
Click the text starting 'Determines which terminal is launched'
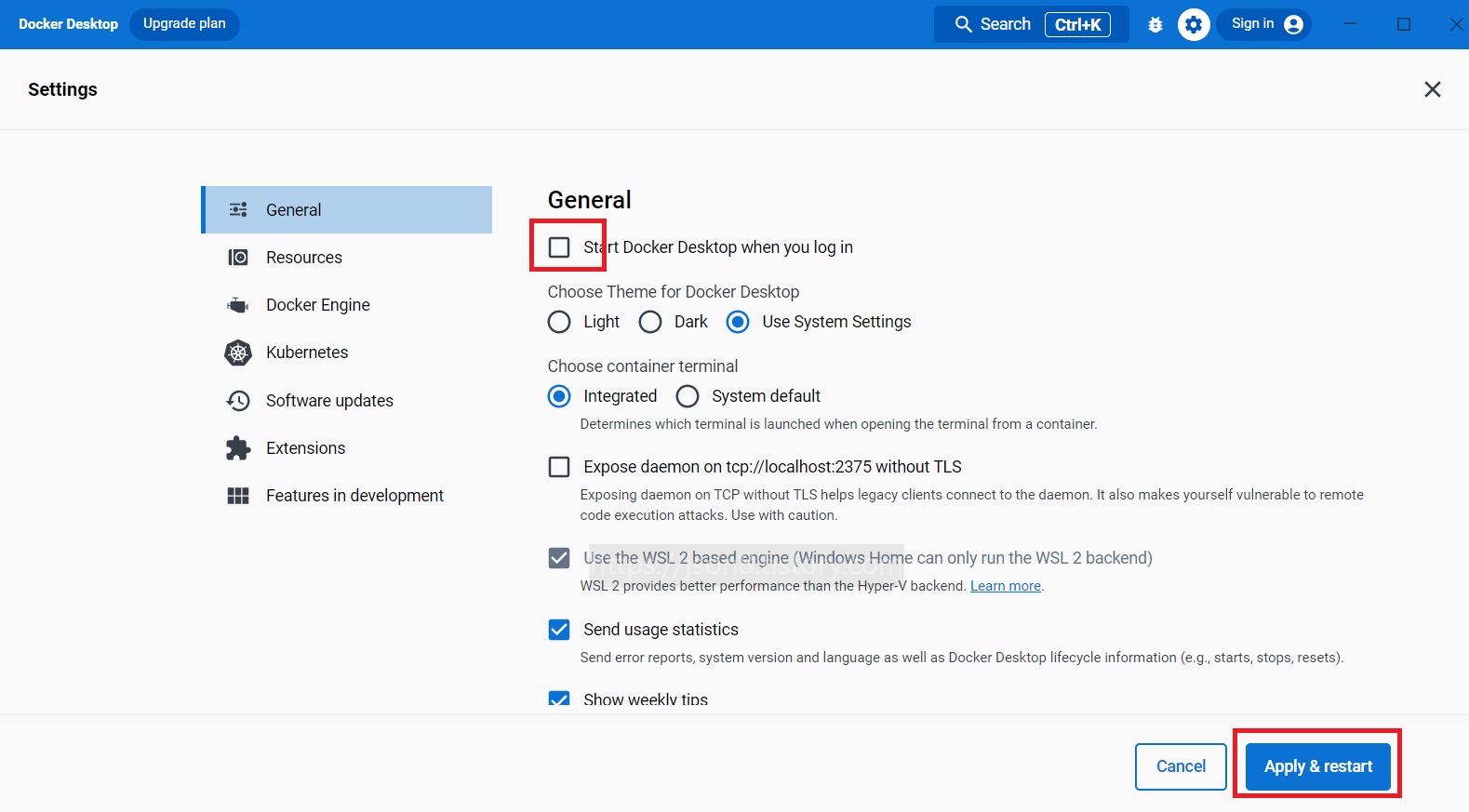pyautogui.click(x=838, y=424)
